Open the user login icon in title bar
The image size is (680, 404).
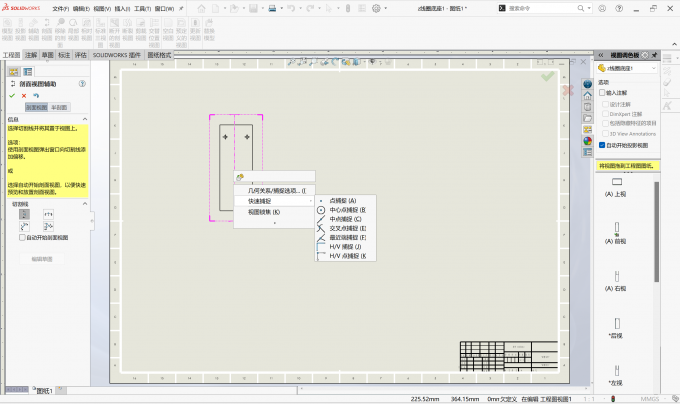[602, 8]
